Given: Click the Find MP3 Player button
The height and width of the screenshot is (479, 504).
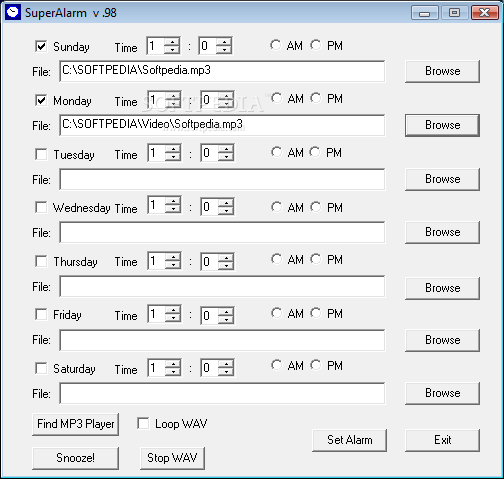Looking at the screenshot, I should click(75, 424).
